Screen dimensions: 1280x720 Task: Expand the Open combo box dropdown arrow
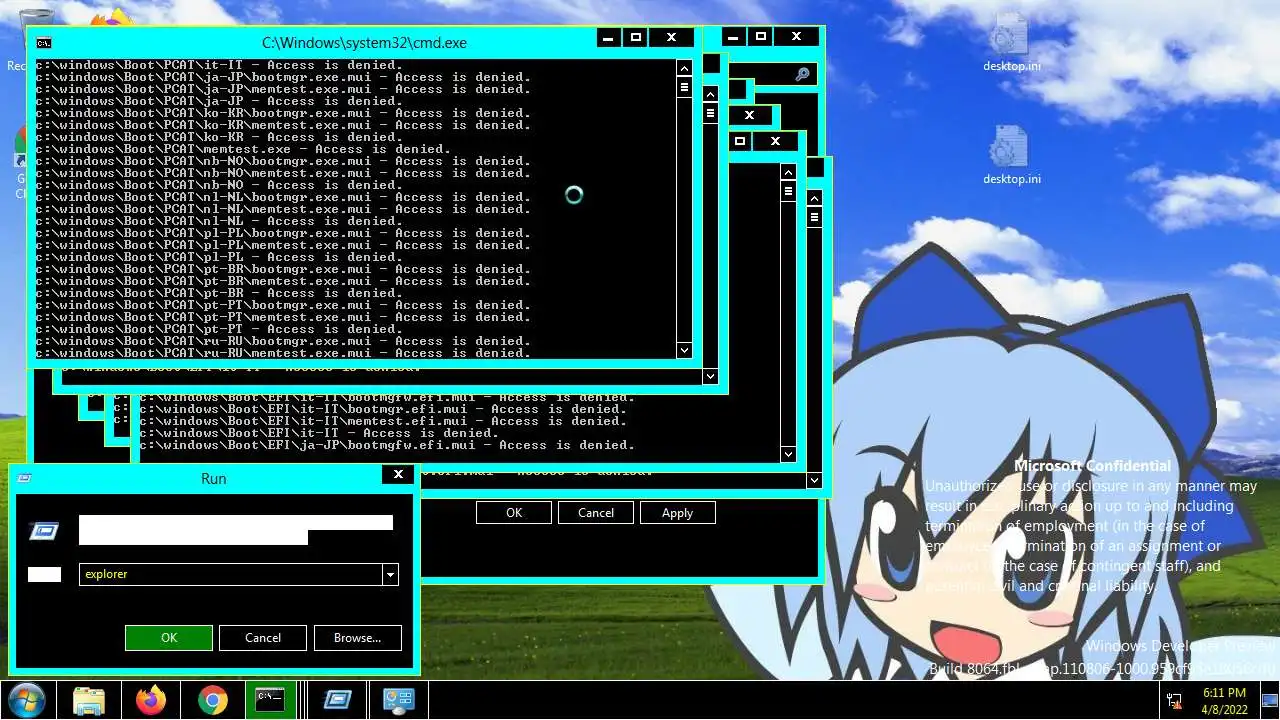tap(391, 574)
